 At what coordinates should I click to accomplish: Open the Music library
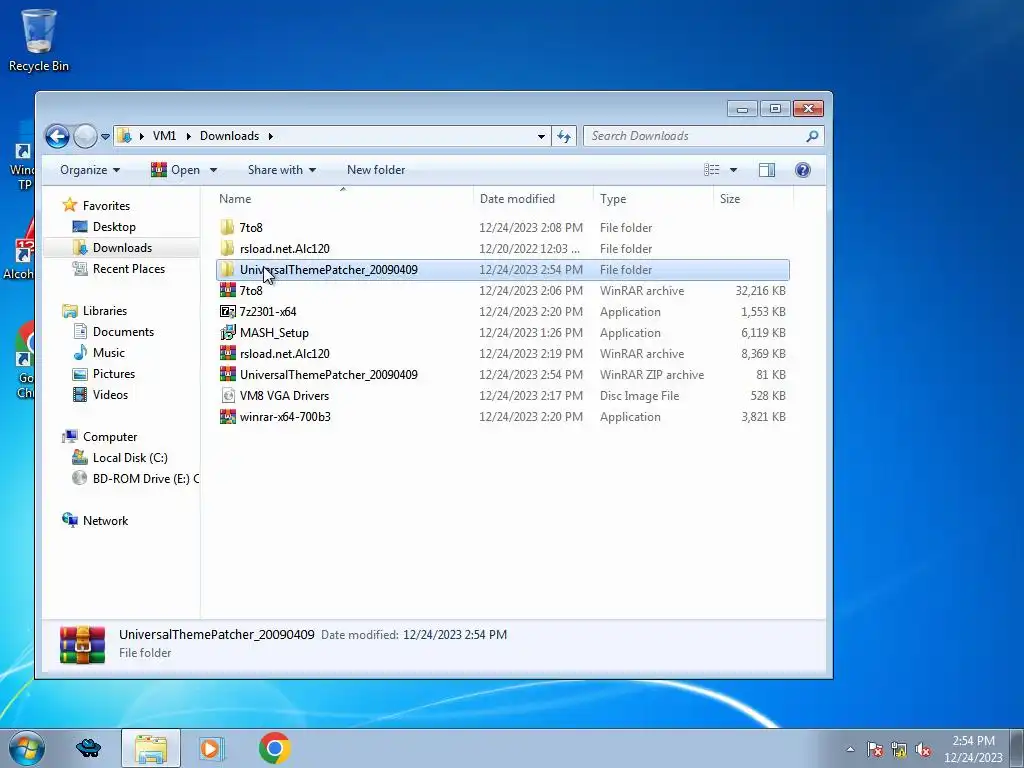pyautogui.click(x=108, y=353)
